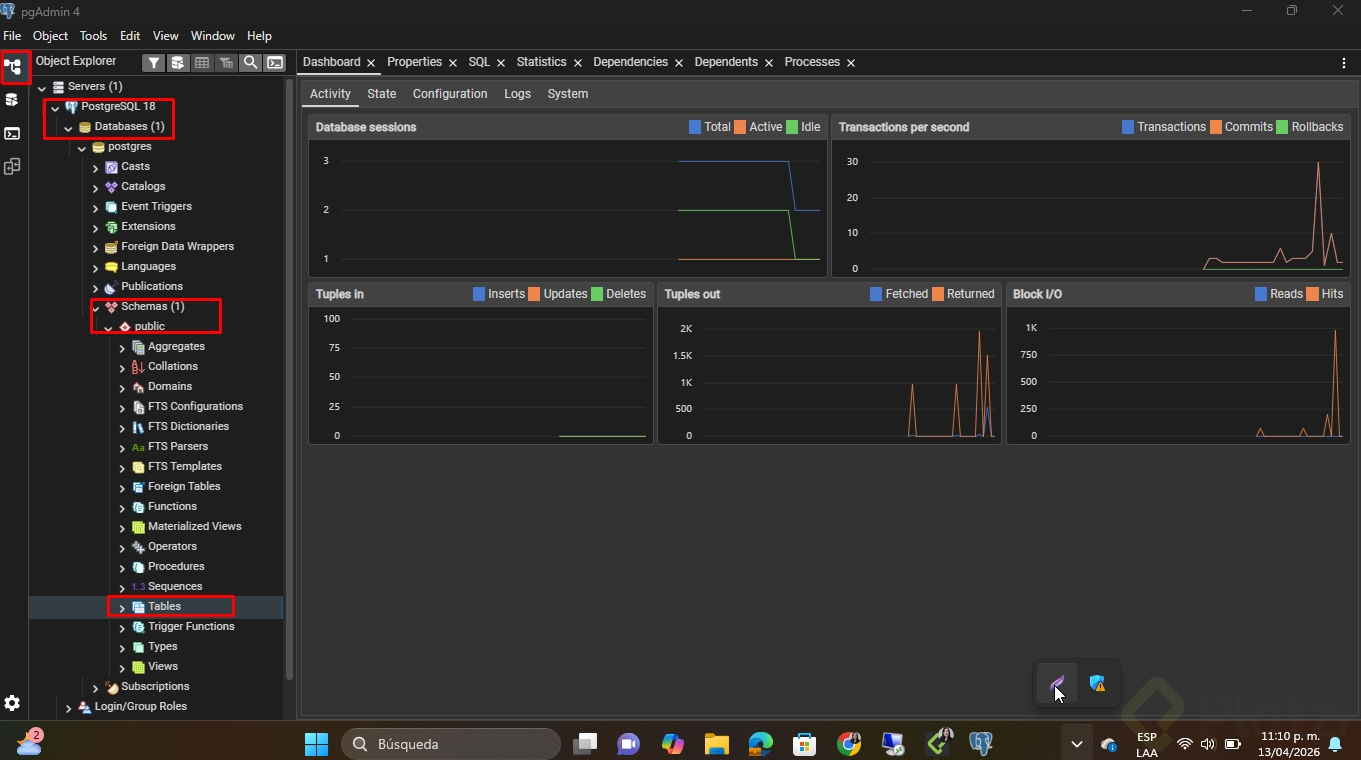This screenshot has width=1361, height=760.
Task: Open the Object Explorer sidebar icon
Action: pyautogui.click(x=13, y=67)
